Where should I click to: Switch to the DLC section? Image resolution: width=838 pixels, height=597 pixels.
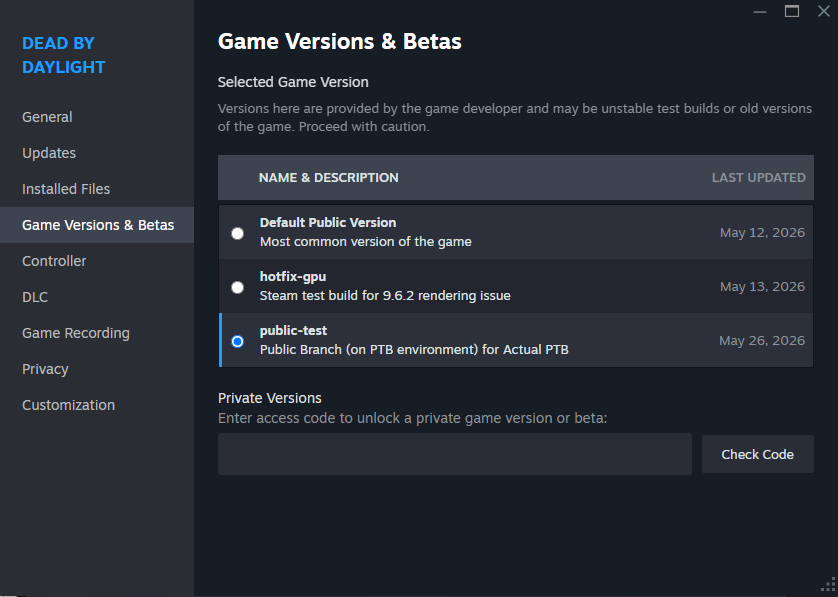(x=35, y=297)
